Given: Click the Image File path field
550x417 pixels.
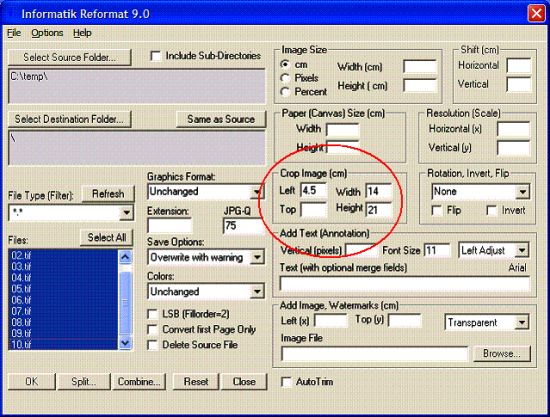Looking at the screenshot, I should coord(374,354).
